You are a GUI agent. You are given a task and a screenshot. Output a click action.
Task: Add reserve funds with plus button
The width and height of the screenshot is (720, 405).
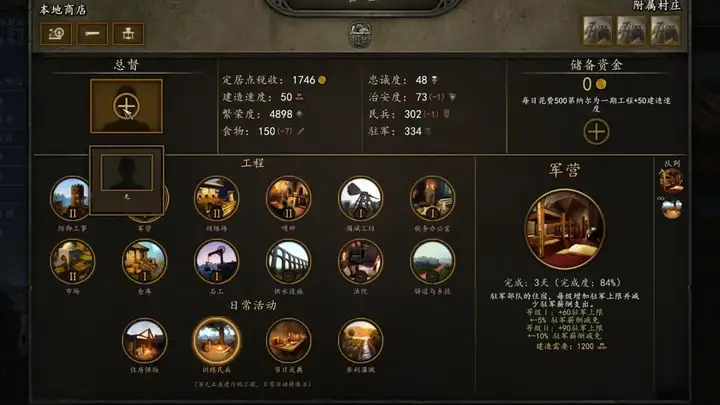tap(596, 132)
